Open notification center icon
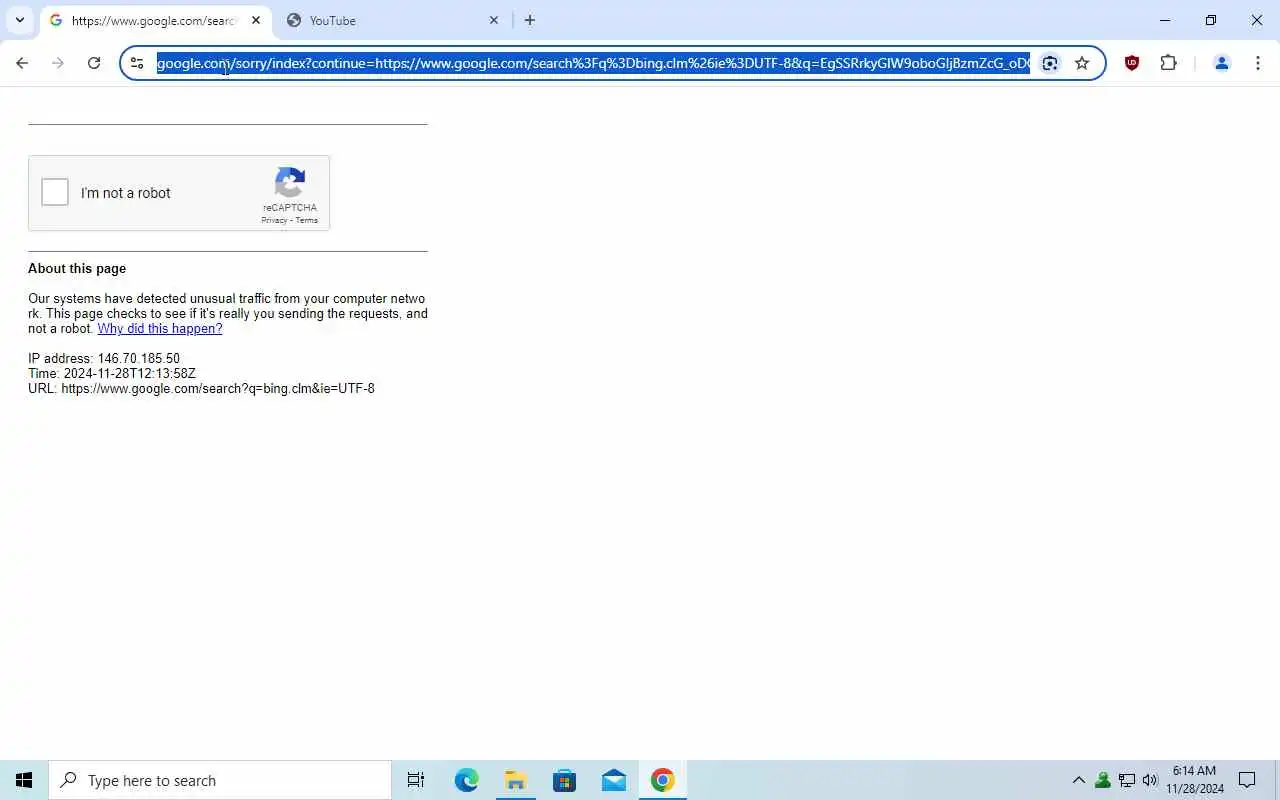This screenshot has height=800, width=1280. click(1247, 780)
